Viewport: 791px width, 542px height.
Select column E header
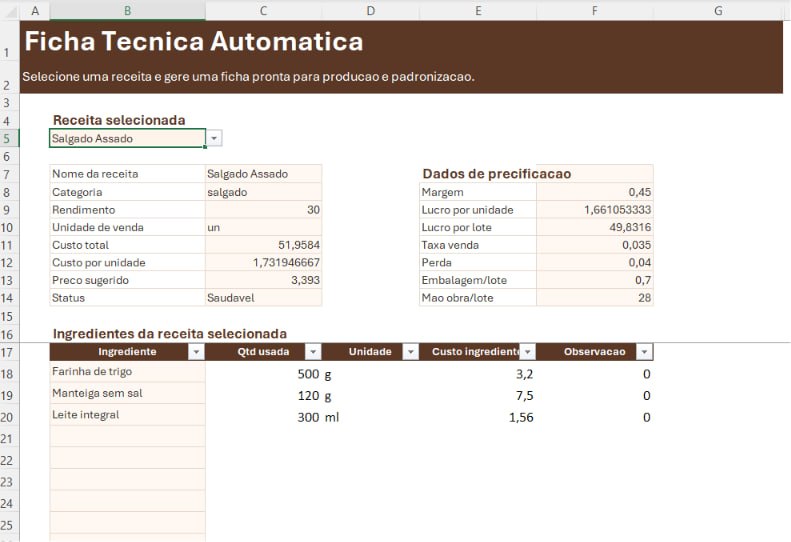tap(478, 11)
